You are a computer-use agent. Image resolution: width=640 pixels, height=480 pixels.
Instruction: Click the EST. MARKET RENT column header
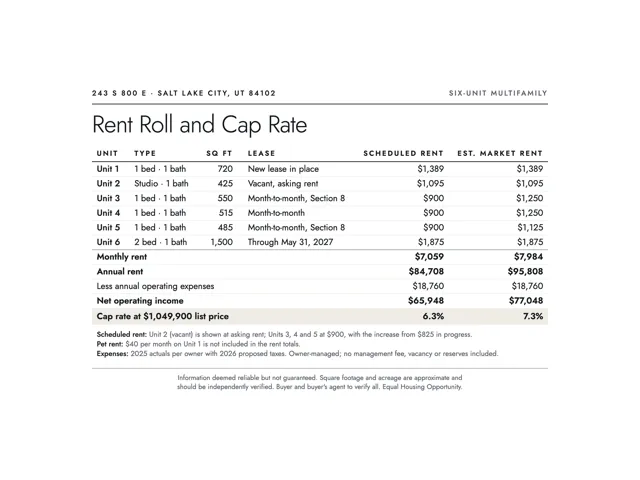coord(500,153)
